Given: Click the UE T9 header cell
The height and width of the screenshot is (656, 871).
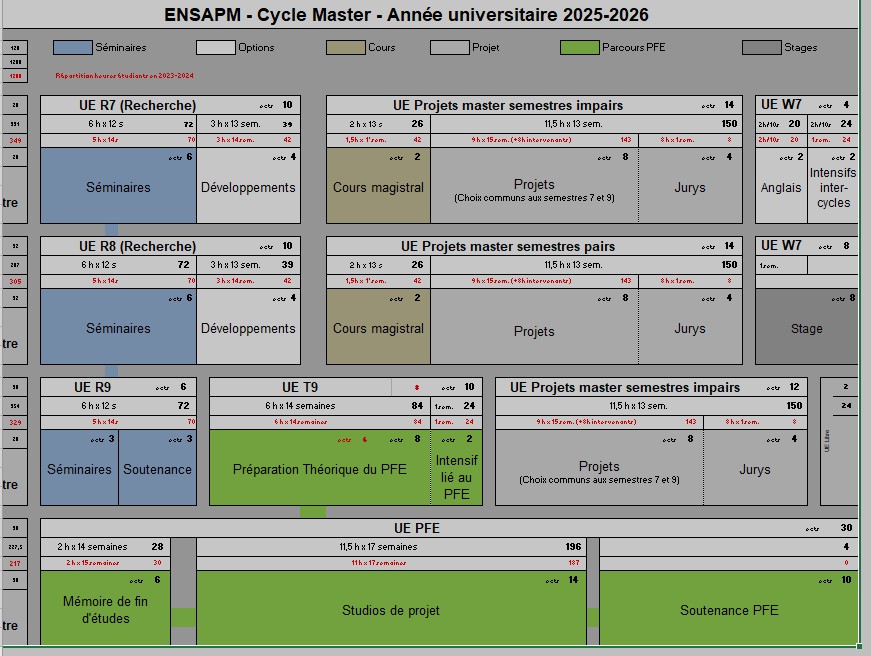Looking at the screenshot, I should [x=299, y=387].
